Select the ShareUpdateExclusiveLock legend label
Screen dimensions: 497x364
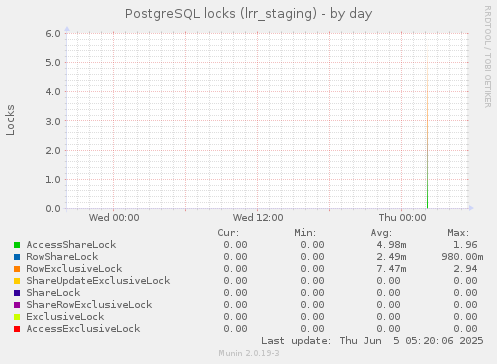tap(98, 281)
